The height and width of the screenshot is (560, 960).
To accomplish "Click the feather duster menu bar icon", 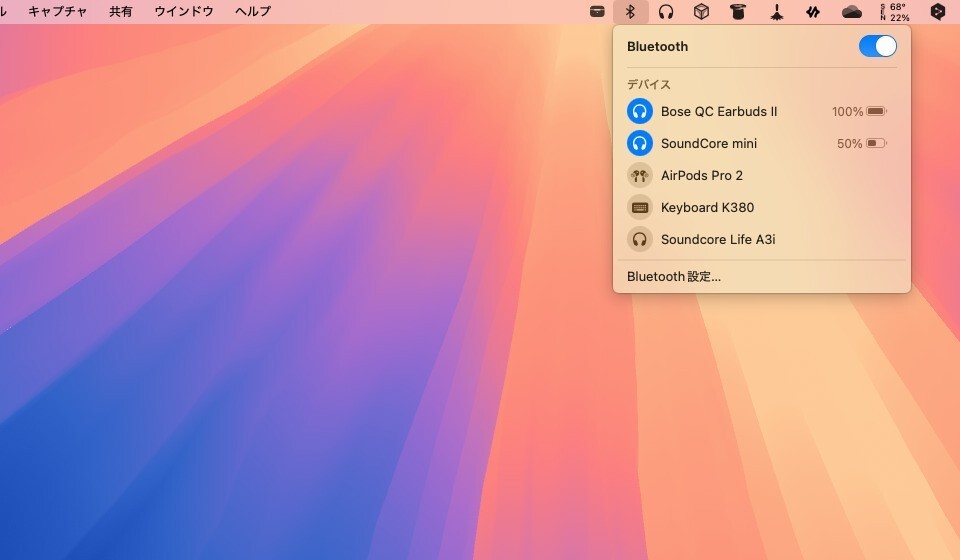I will 776,12.
